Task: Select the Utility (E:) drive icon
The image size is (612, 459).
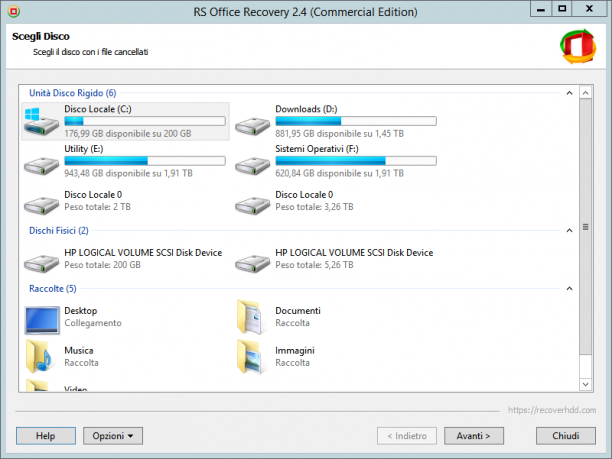Action: point(41,165)
